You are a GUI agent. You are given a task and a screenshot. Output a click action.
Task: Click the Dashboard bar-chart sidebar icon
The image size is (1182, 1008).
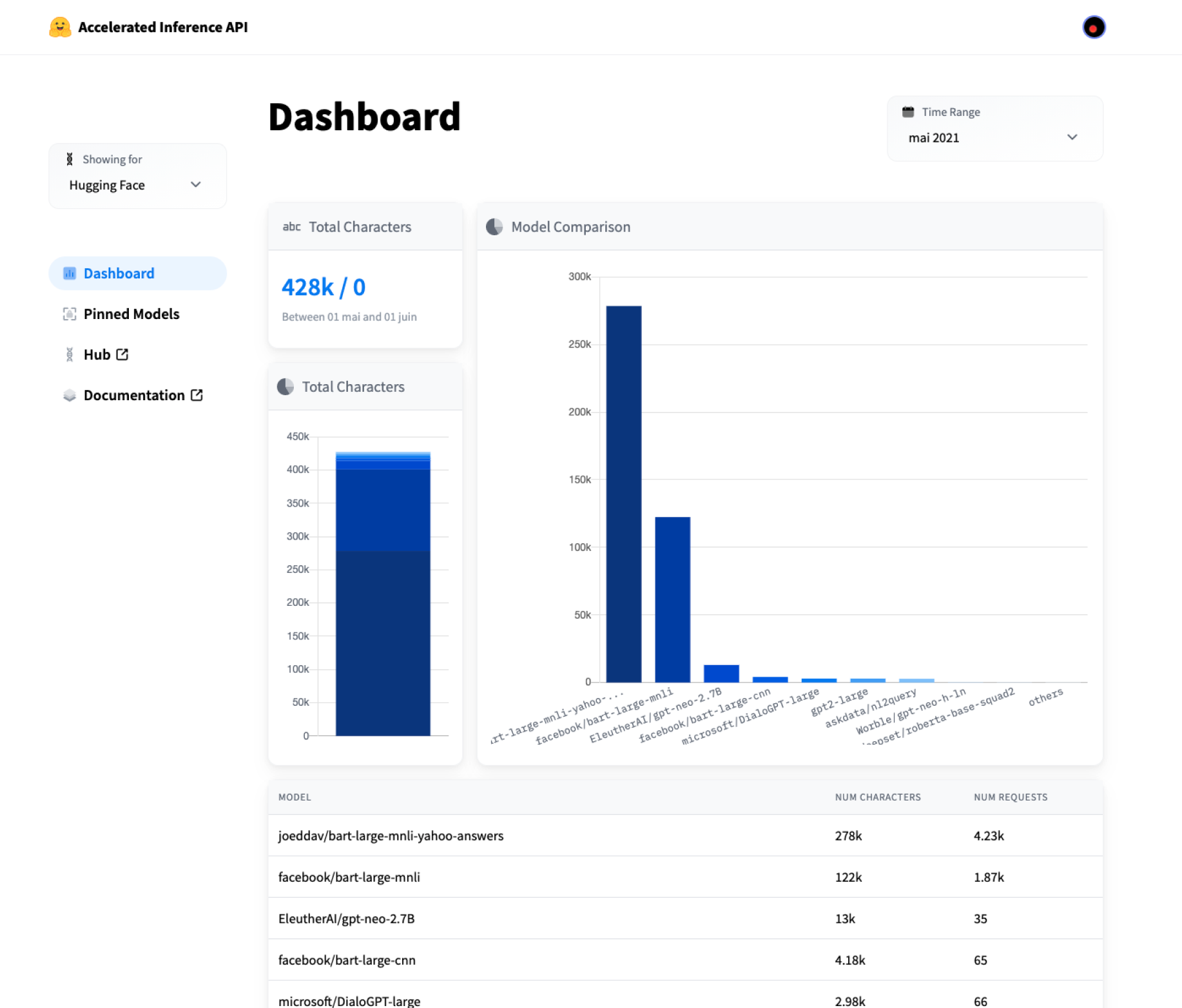click(70, 273)
